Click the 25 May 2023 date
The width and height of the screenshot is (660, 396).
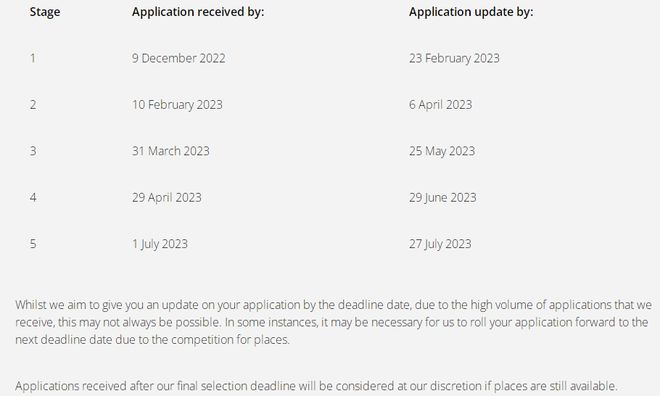pyautogui.click(x=442, y=151)
